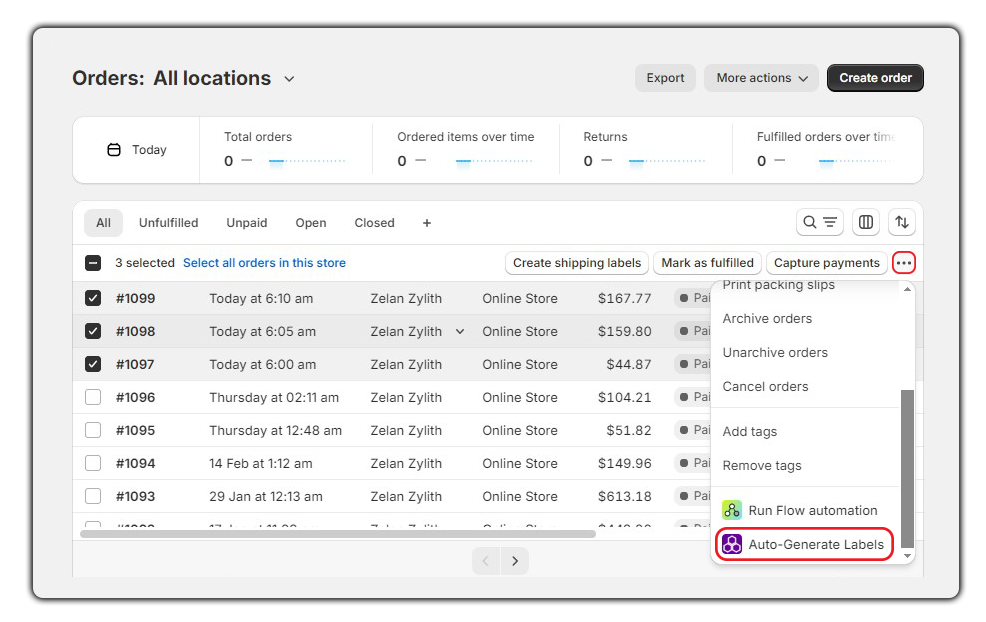Switch to the Unfulfilled tab
986x622 pixels.
(x=169, y=223)
